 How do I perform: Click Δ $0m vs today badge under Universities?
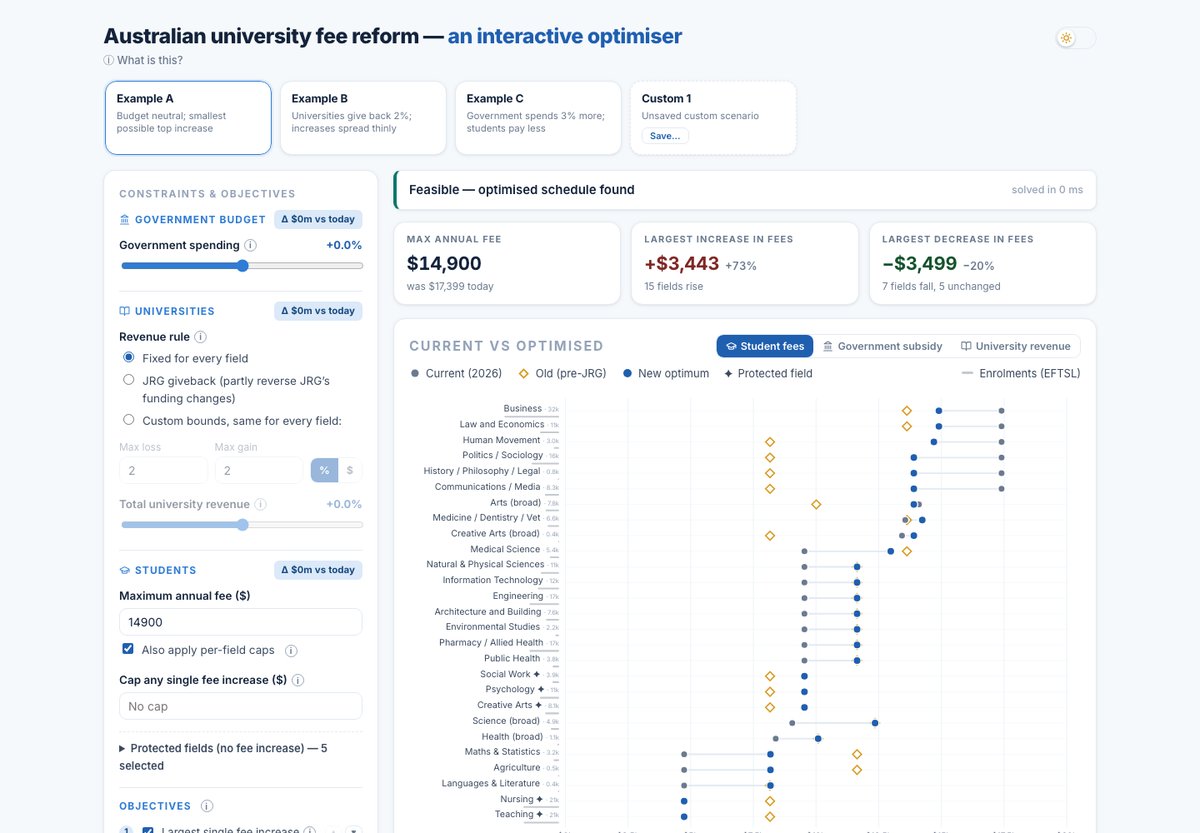(x=318, y=311)
